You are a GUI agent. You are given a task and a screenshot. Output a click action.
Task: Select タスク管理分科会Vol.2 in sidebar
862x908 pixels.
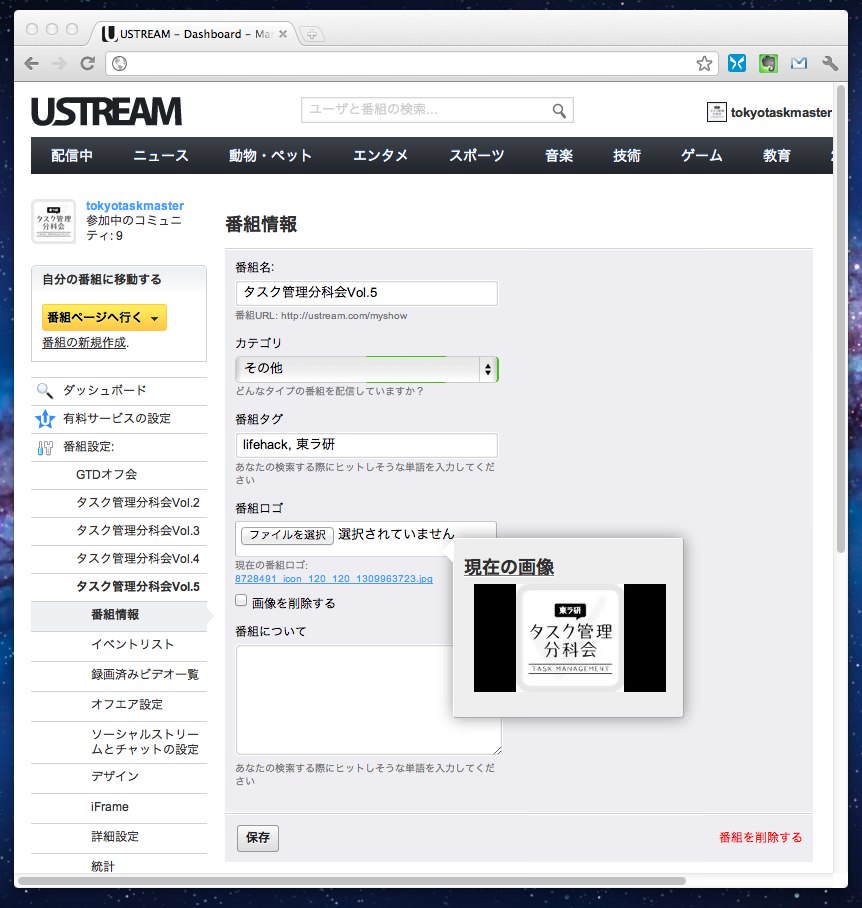(x=138, y=503)
